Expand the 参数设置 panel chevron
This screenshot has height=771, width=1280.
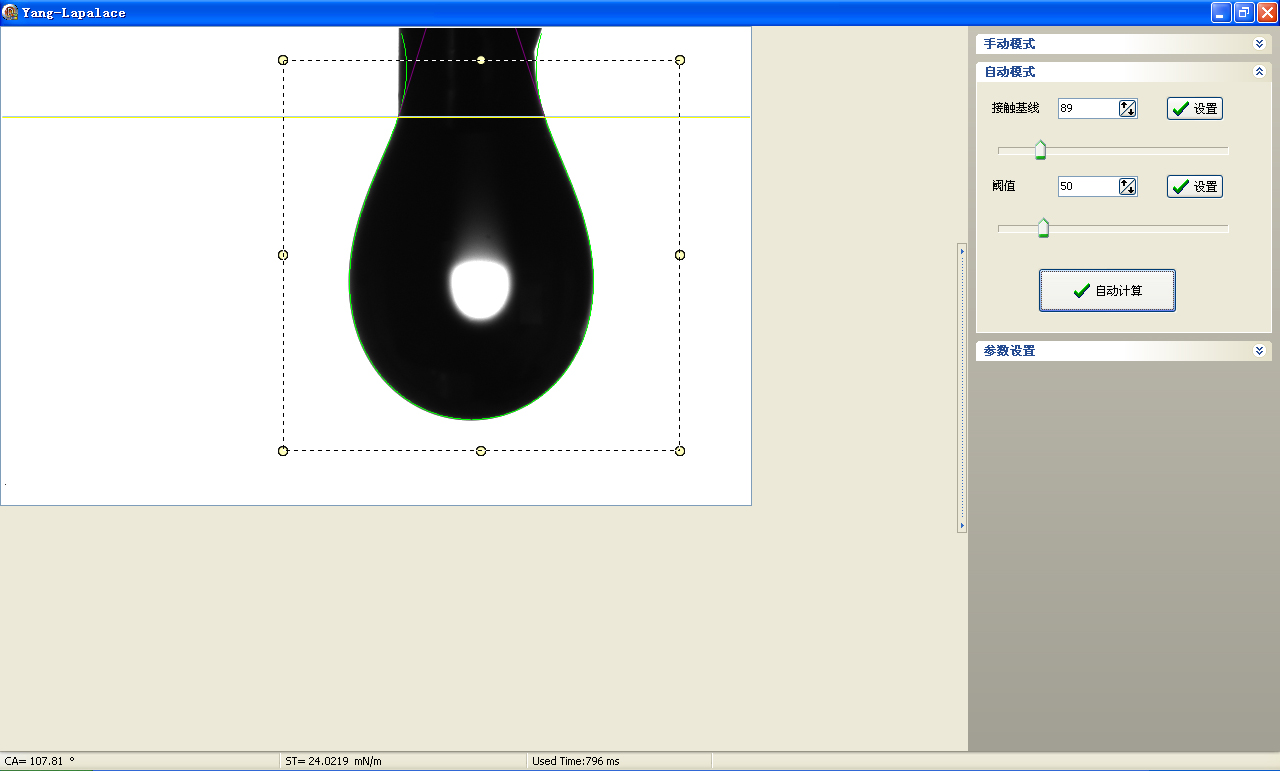1259,351
